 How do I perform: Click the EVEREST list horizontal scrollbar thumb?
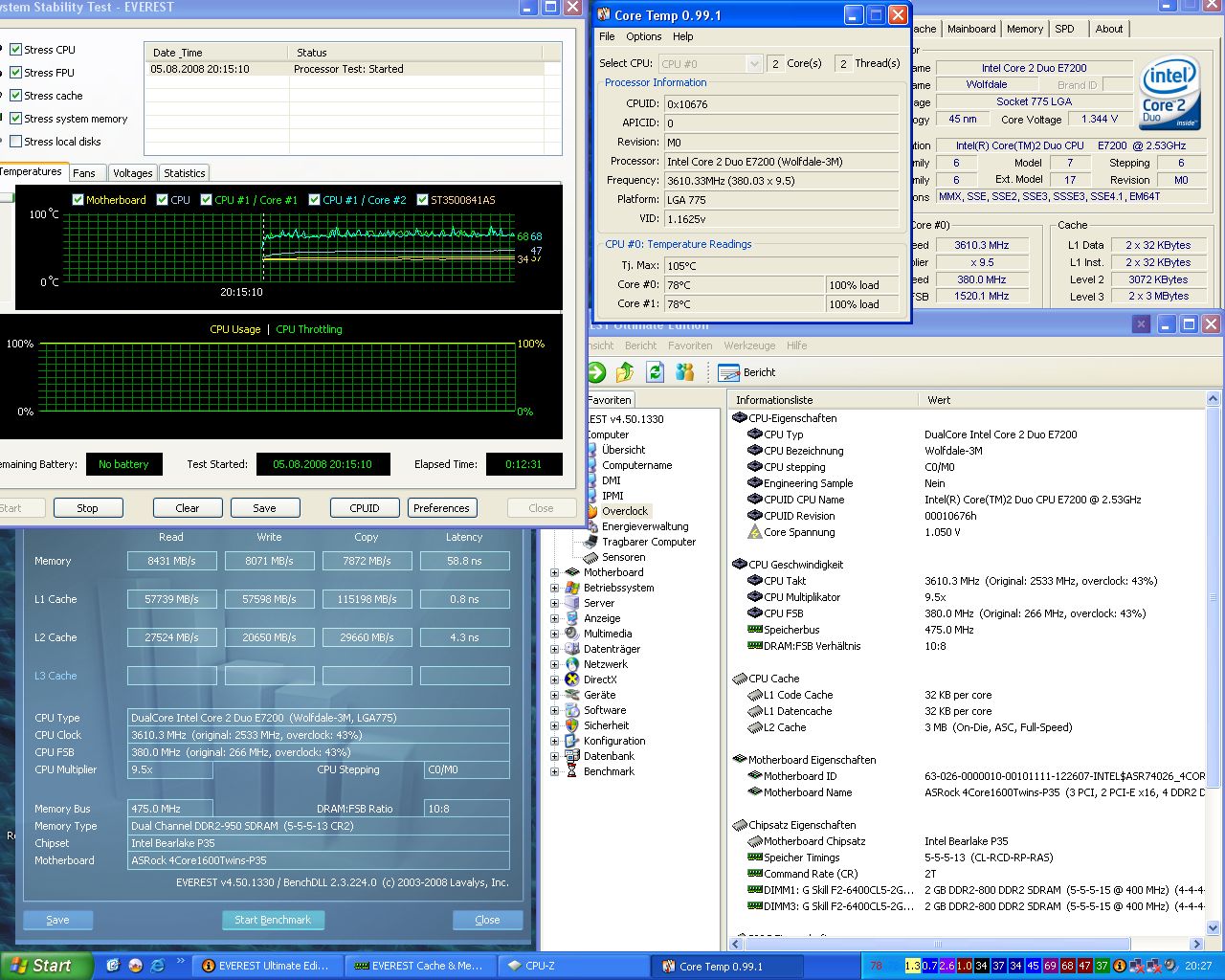(x=937, y=944)
